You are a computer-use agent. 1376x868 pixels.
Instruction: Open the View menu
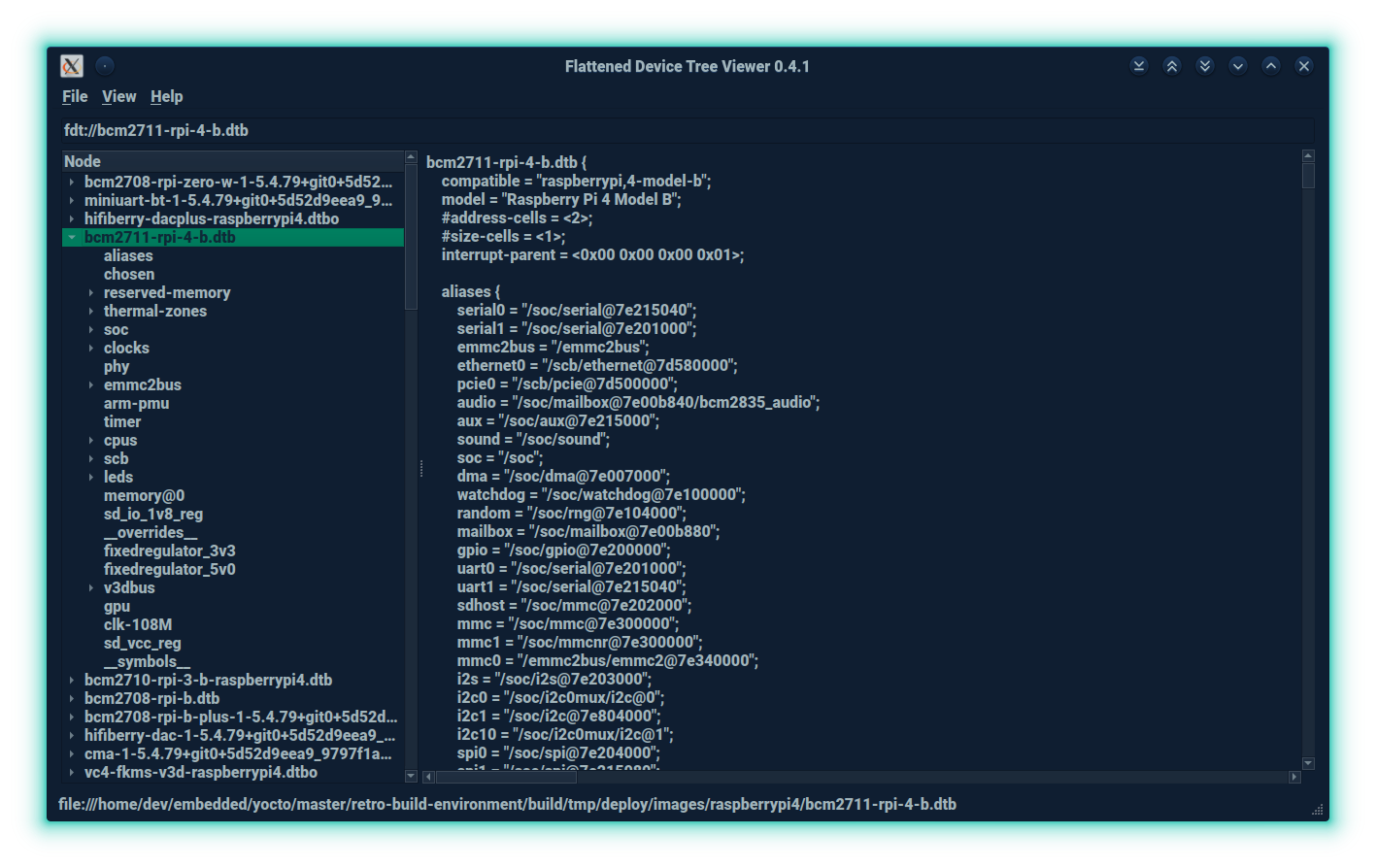pos(118,96)
